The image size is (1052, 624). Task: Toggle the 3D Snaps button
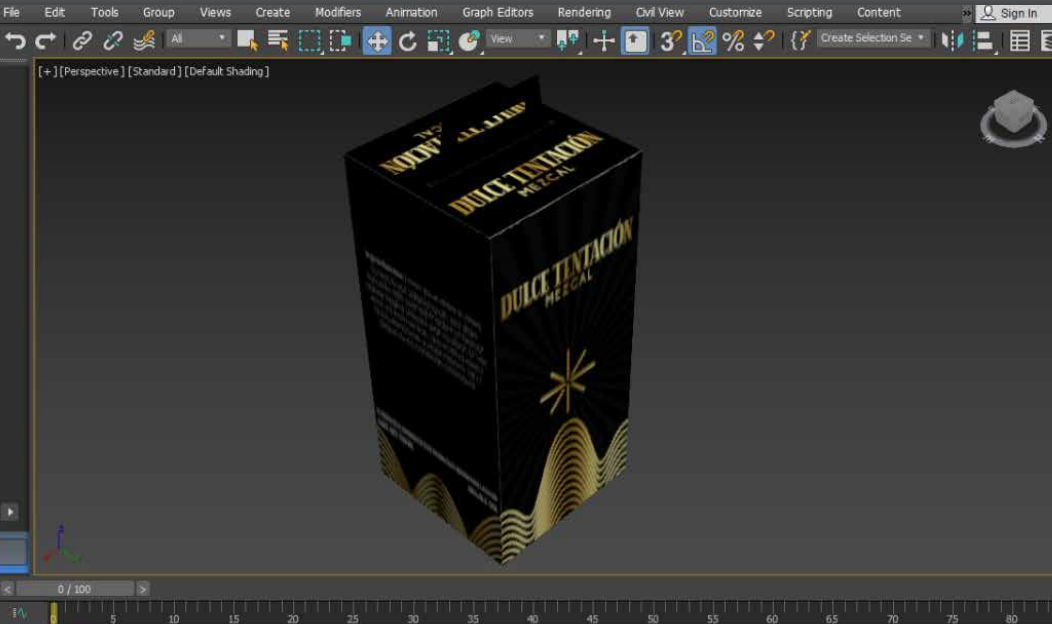click(670, 41)
